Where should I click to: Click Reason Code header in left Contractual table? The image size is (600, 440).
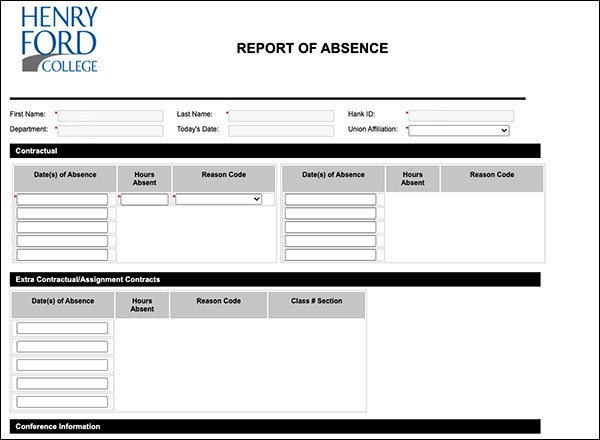224,179
